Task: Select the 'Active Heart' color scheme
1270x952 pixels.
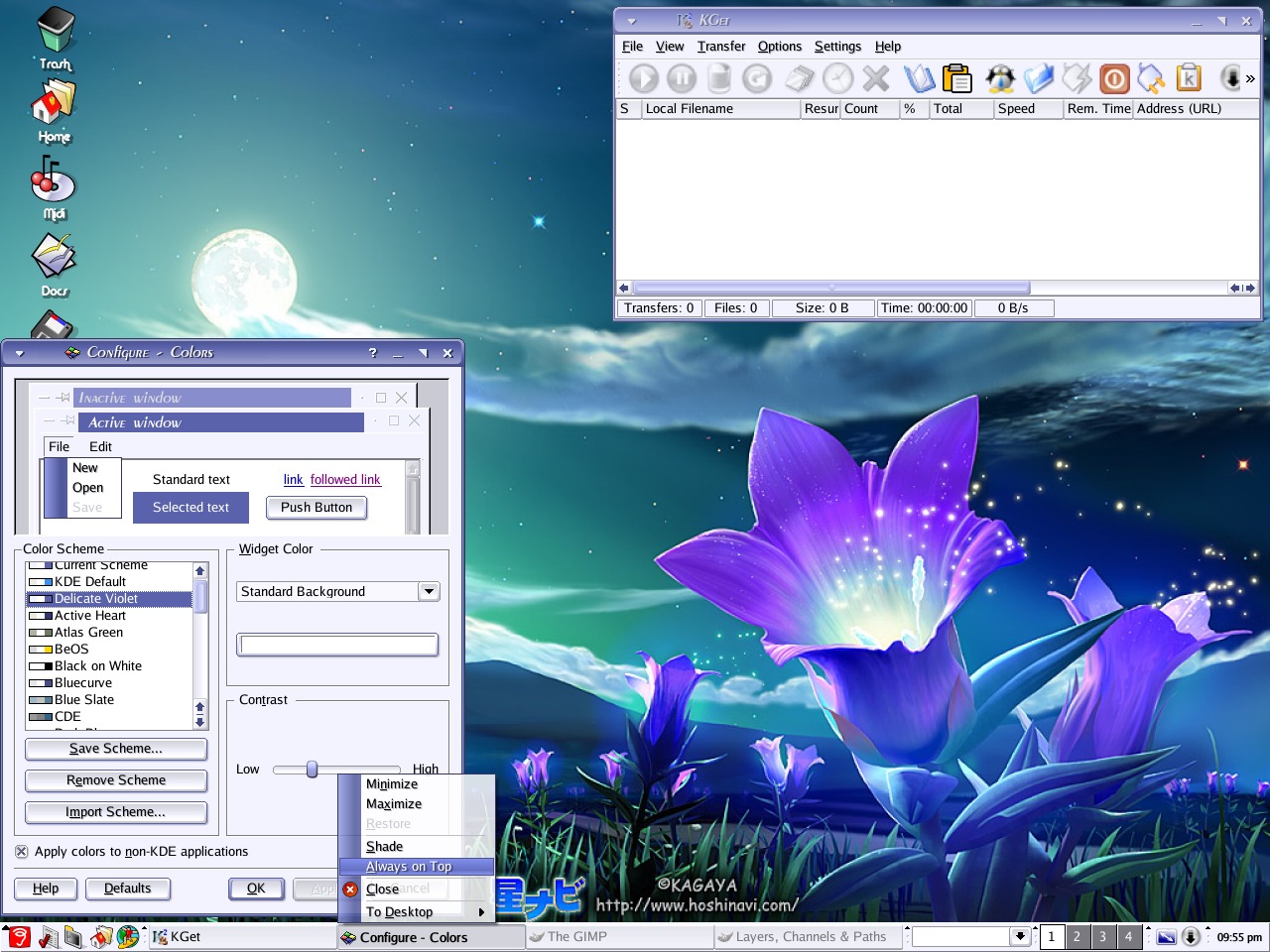Action: pyautogui.click(x=108, y=616)
